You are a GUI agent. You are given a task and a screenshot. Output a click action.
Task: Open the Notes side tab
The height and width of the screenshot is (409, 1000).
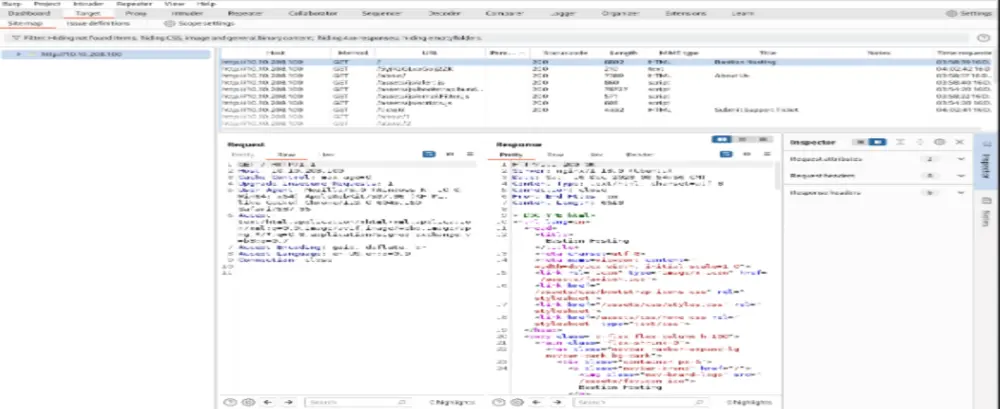986,211
